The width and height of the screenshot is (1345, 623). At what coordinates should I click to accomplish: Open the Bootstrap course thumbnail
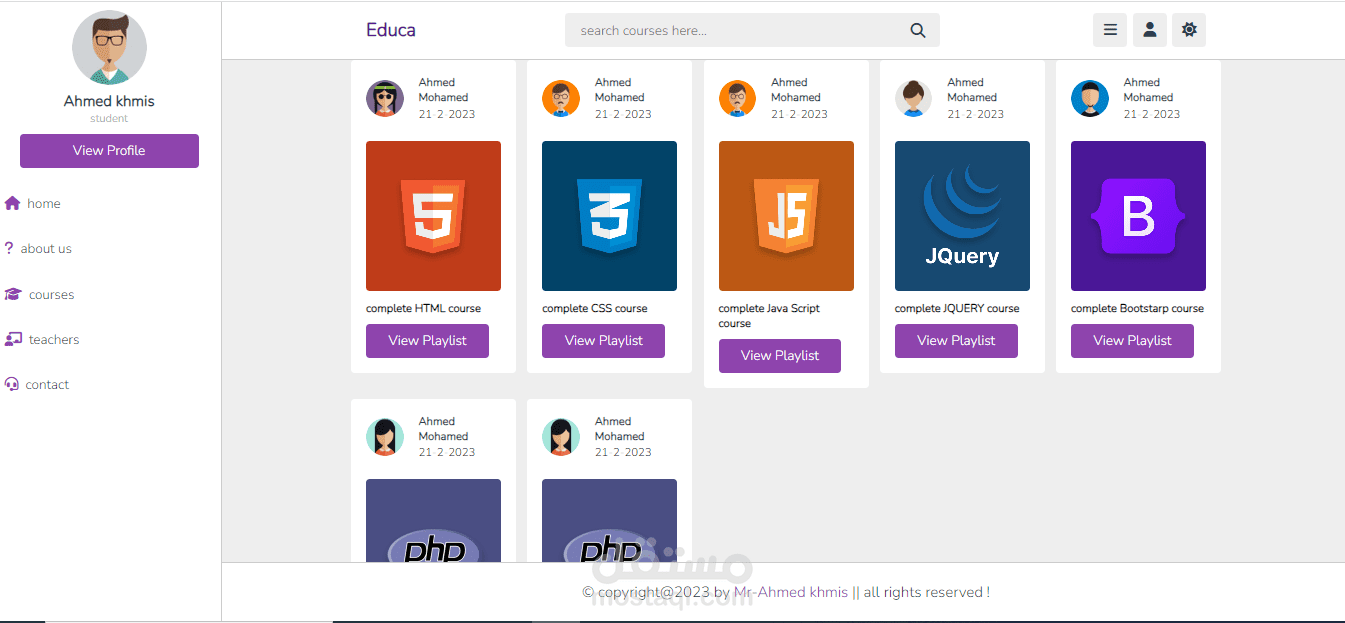tap(1138, 216)
